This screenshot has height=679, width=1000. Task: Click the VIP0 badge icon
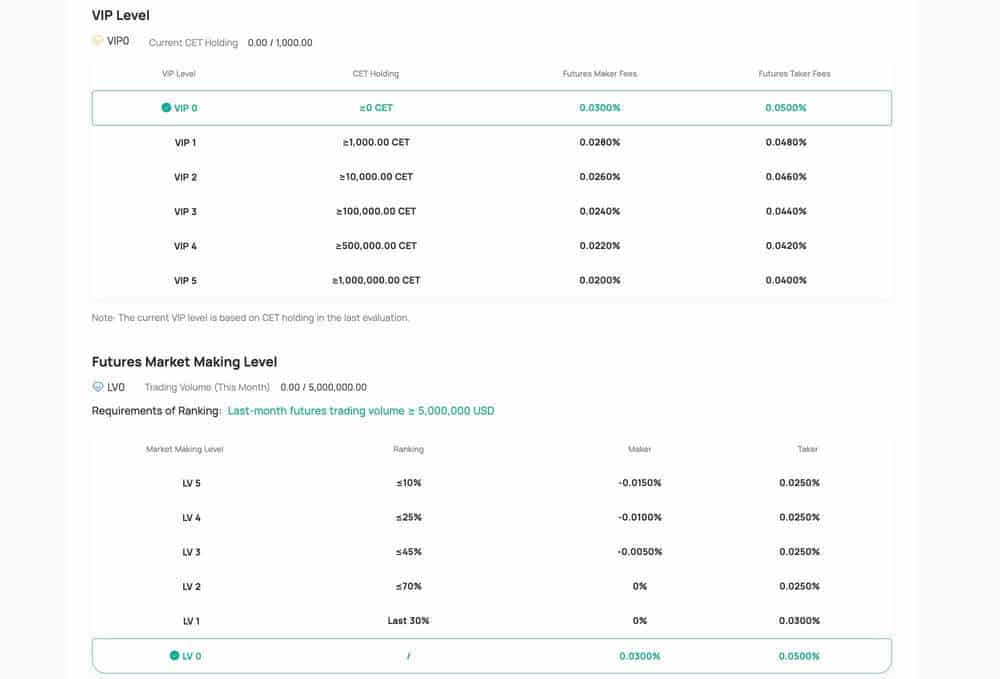pyautogui.click(x=98, y=41)
